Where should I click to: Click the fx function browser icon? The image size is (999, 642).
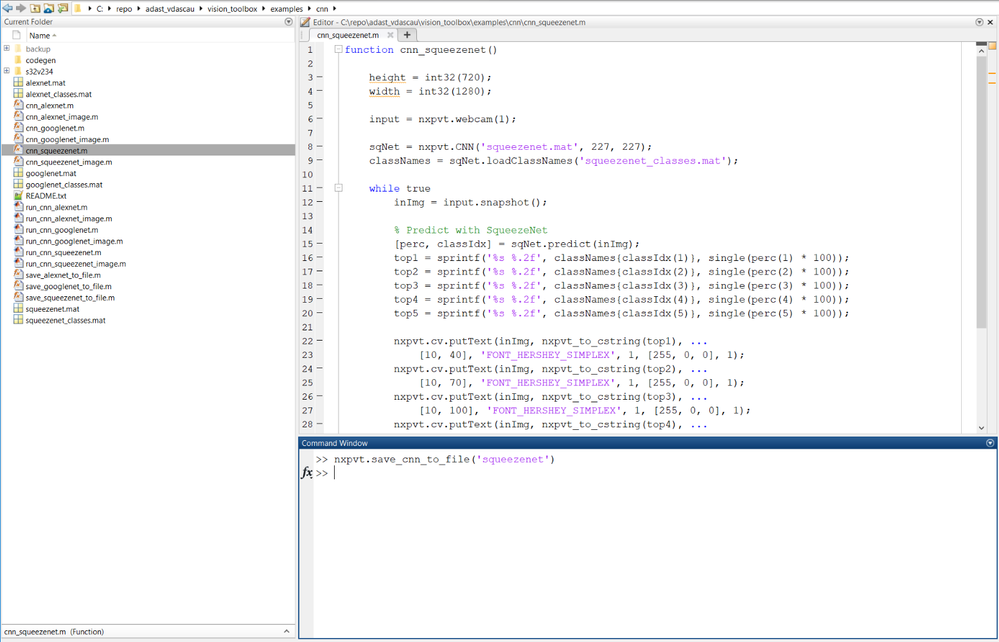pyautogui.click(x=306, y=473)
